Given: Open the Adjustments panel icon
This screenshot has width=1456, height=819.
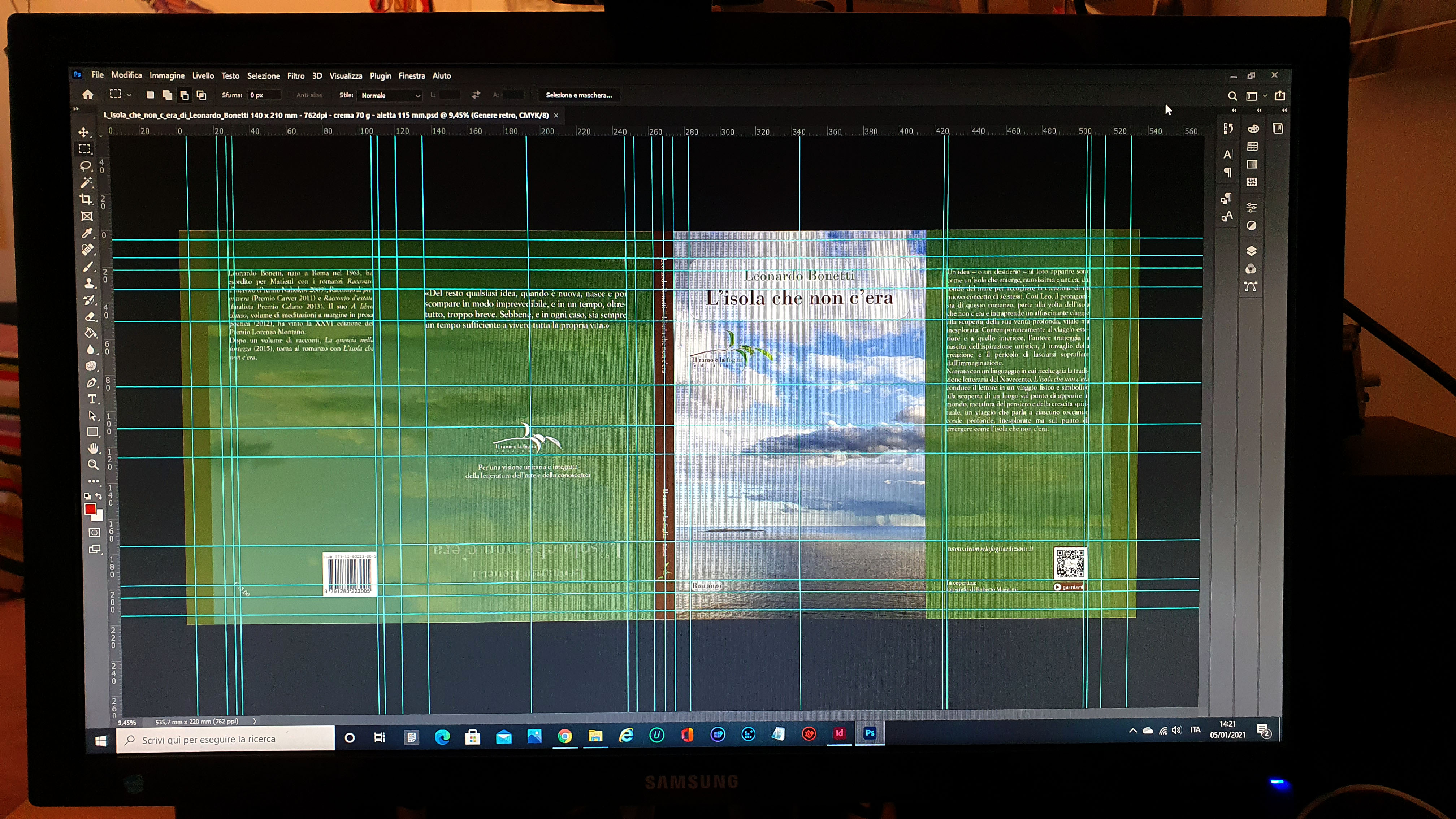Looking at the screenshot, I should pyautogui.click(x=1251, y=226).
